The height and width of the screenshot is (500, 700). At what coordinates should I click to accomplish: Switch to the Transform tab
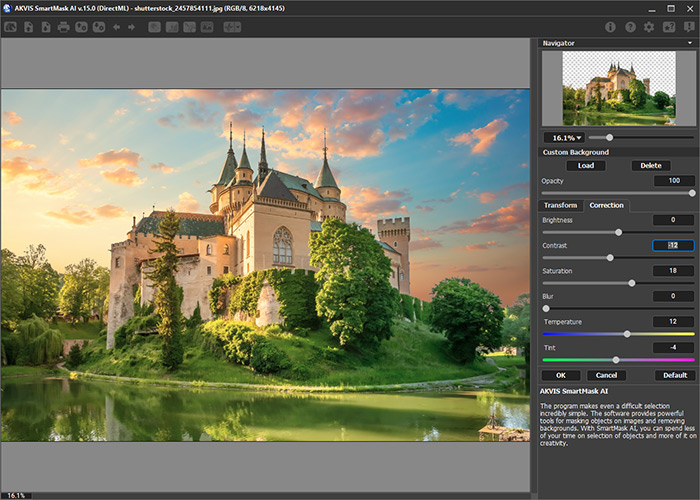[560, 205]
